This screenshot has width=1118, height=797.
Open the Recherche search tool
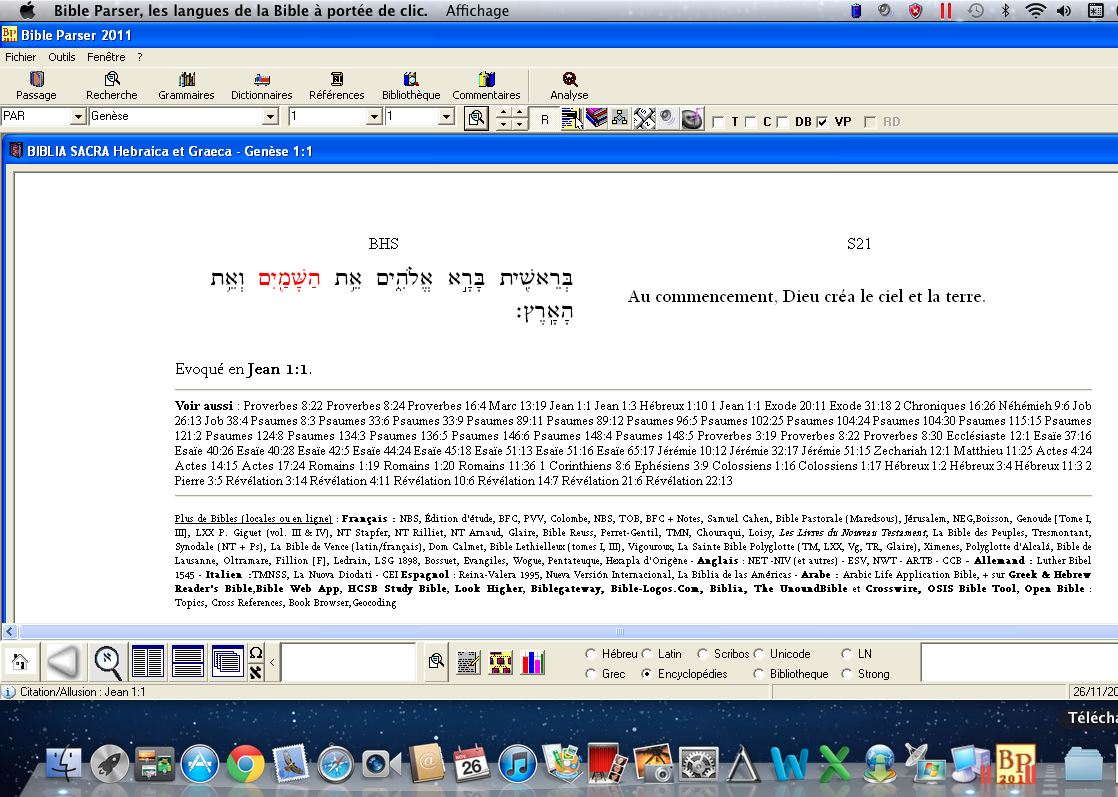click(x=111, y=86)
